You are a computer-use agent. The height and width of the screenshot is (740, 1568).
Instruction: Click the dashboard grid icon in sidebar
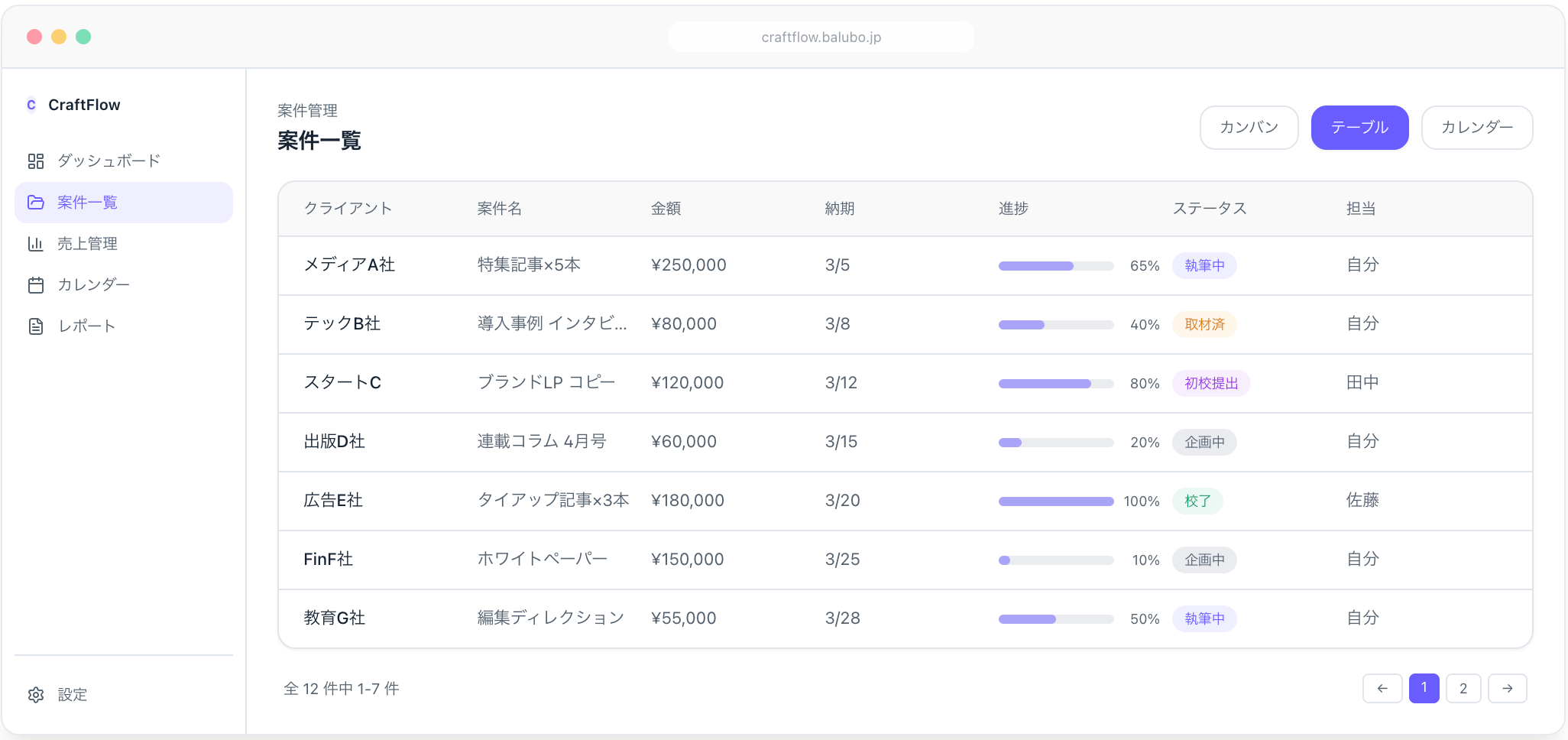click(36, 161)
